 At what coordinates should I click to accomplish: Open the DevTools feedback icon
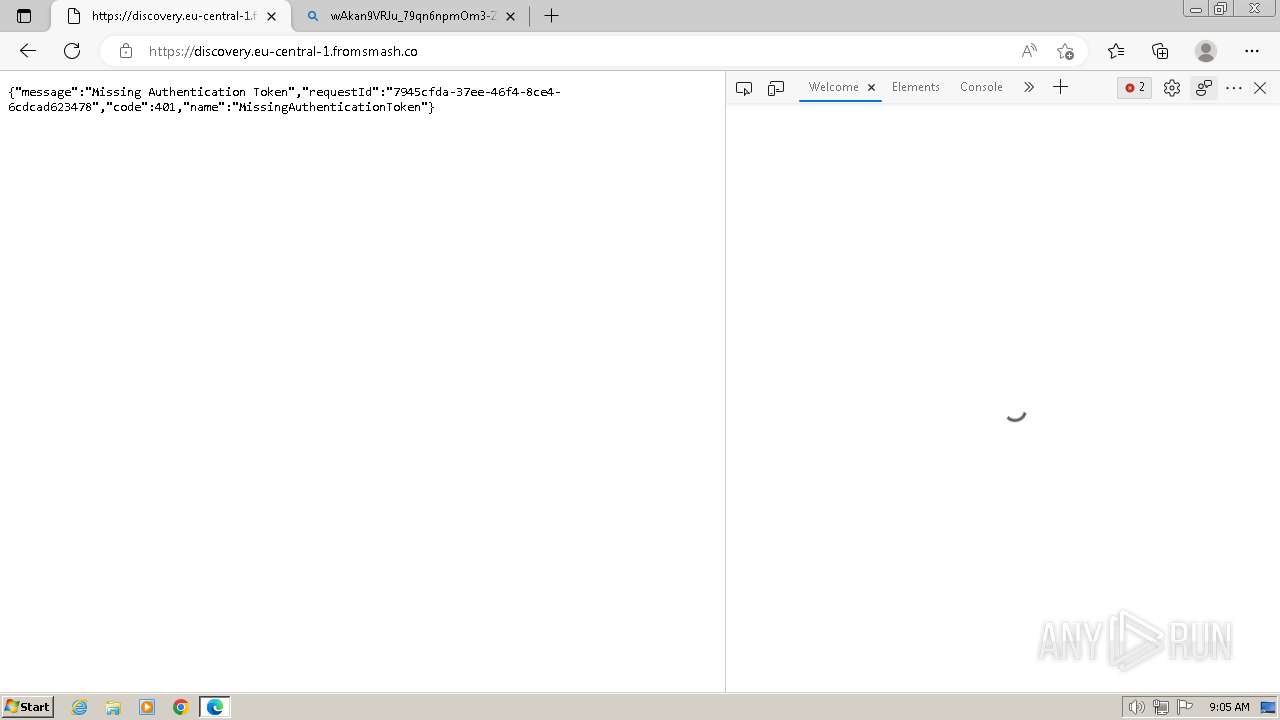tap(1204, 88)
